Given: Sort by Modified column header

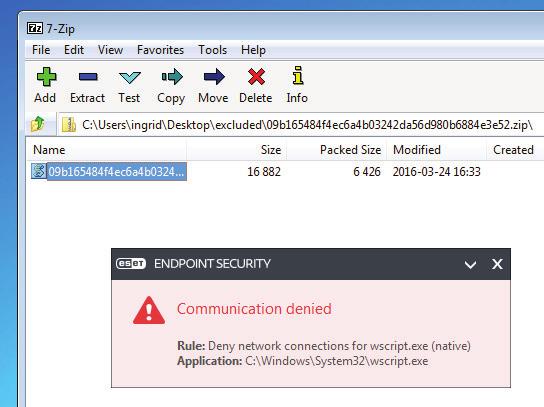Looking at the screenshot, I should coord(436,150).
